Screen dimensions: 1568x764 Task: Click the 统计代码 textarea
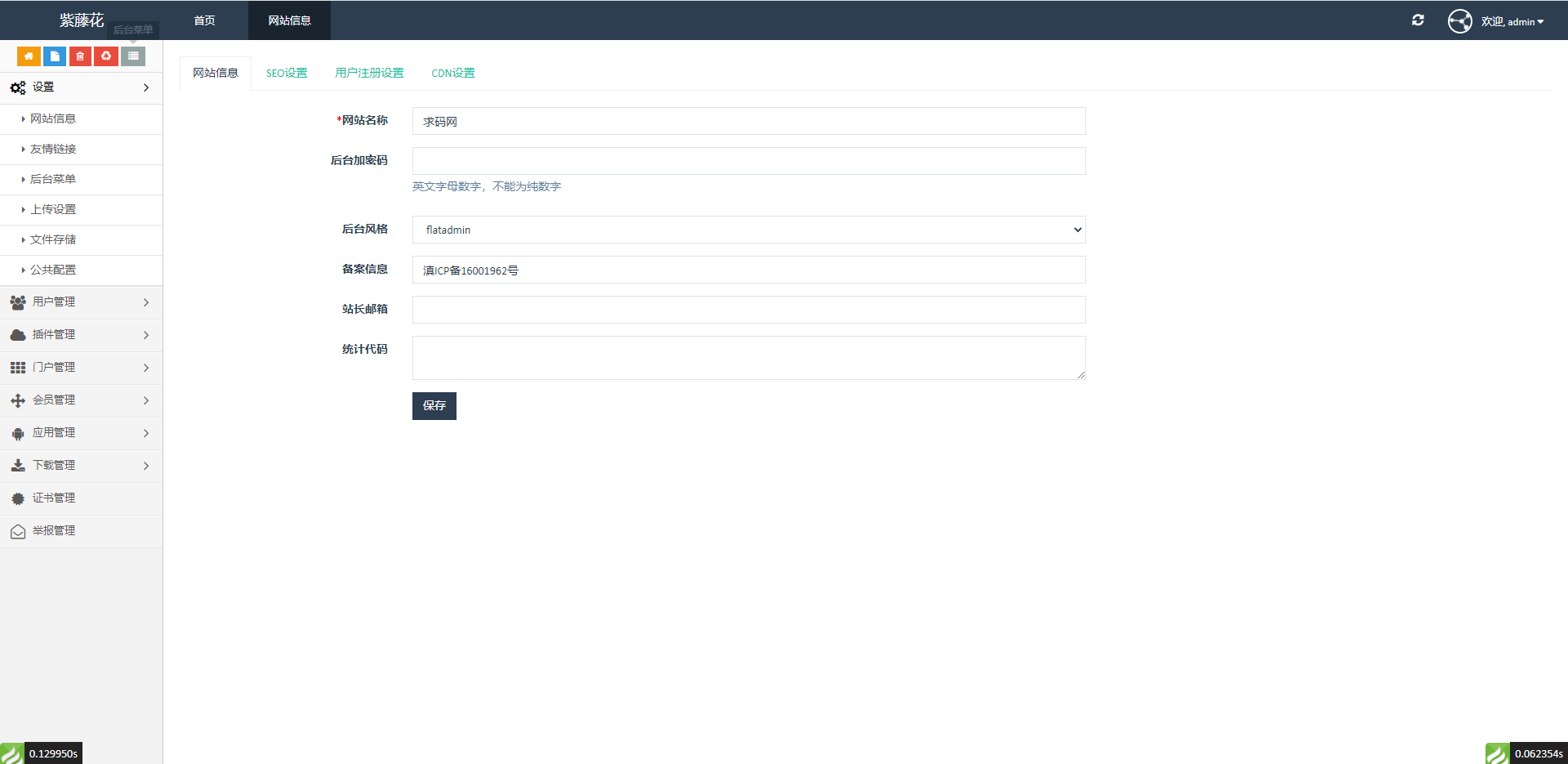click(x=749, y=358)
